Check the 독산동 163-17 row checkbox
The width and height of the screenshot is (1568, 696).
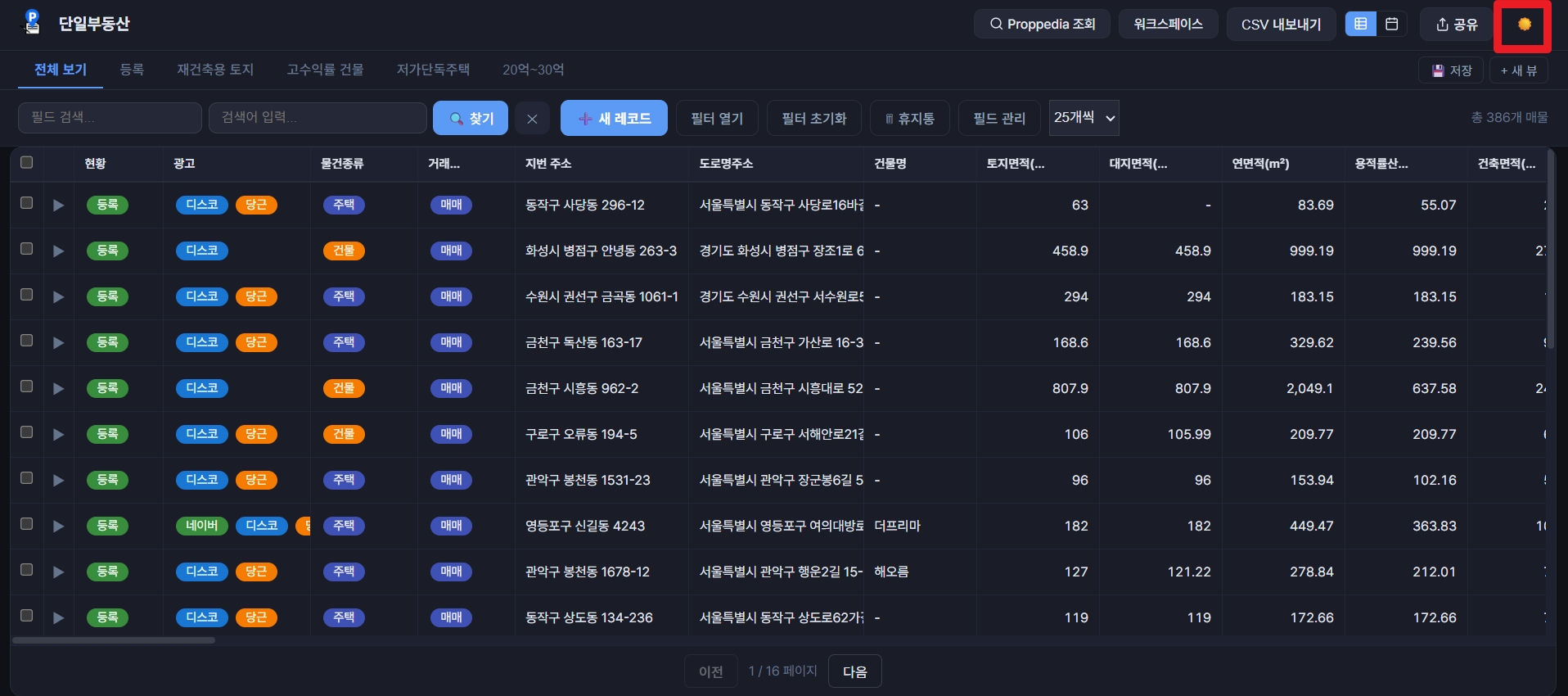(26, 340)
